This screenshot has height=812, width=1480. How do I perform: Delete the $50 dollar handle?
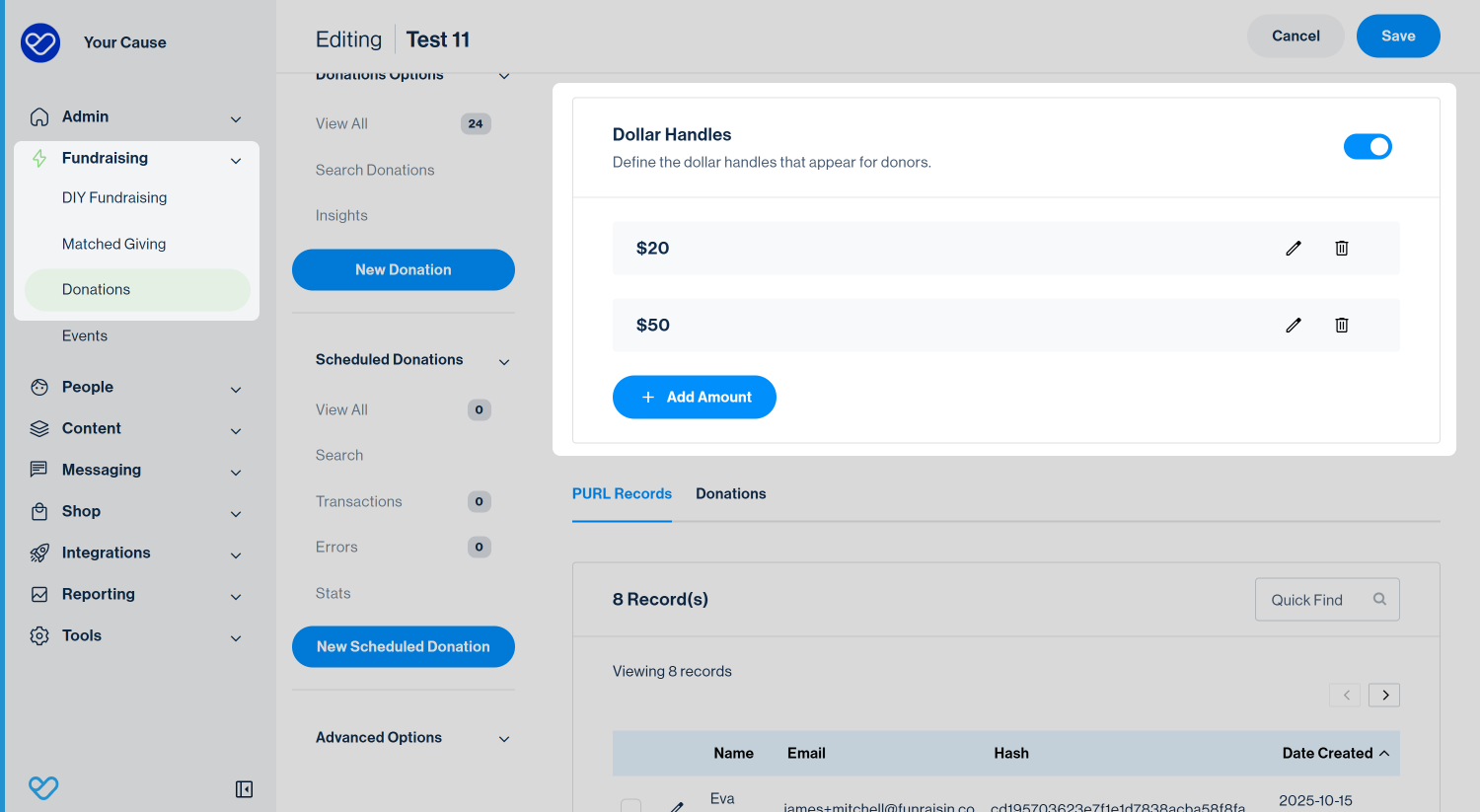tap(1342, 325)
